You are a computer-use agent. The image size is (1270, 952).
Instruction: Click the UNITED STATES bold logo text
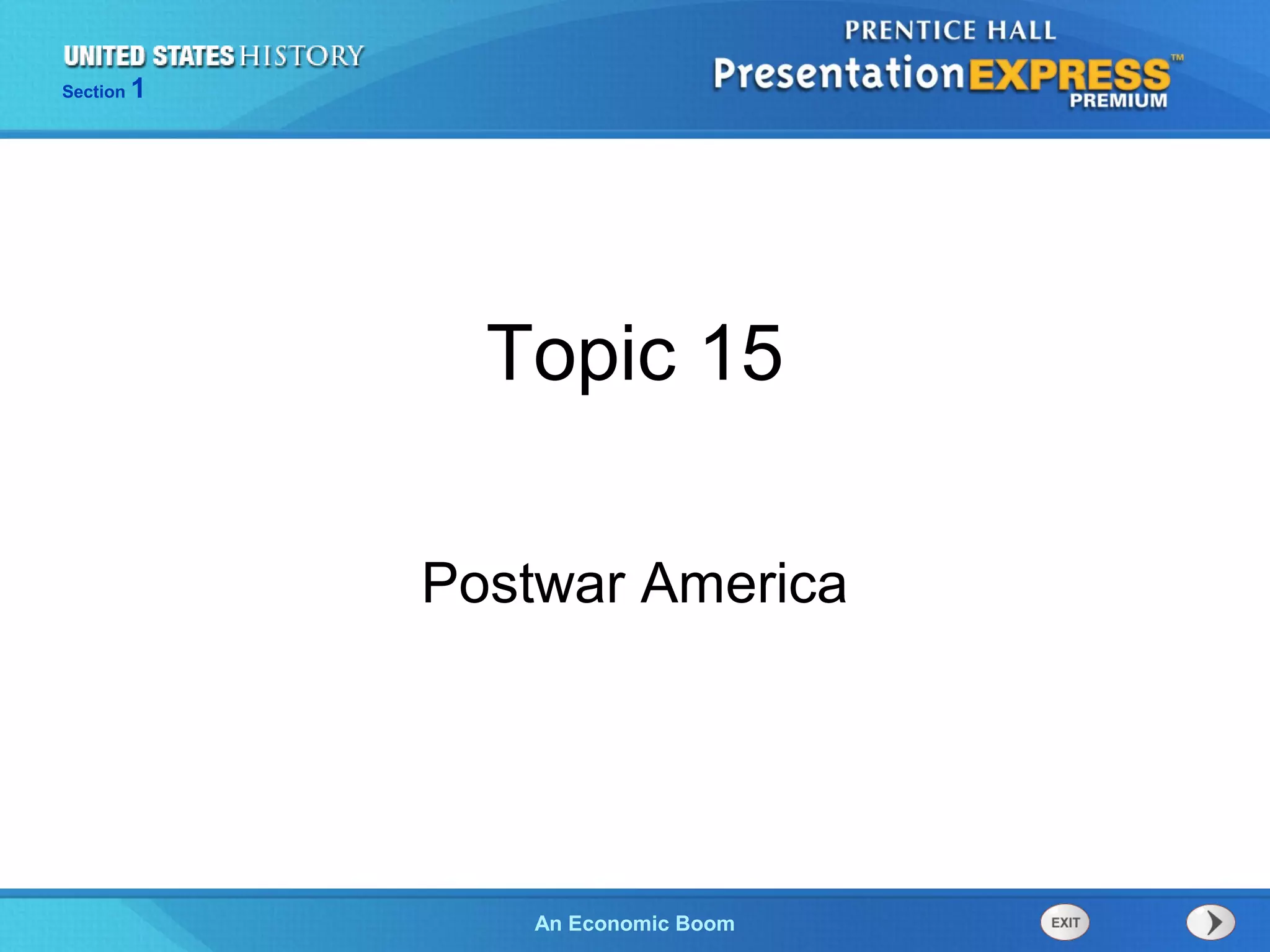[149, 56]
